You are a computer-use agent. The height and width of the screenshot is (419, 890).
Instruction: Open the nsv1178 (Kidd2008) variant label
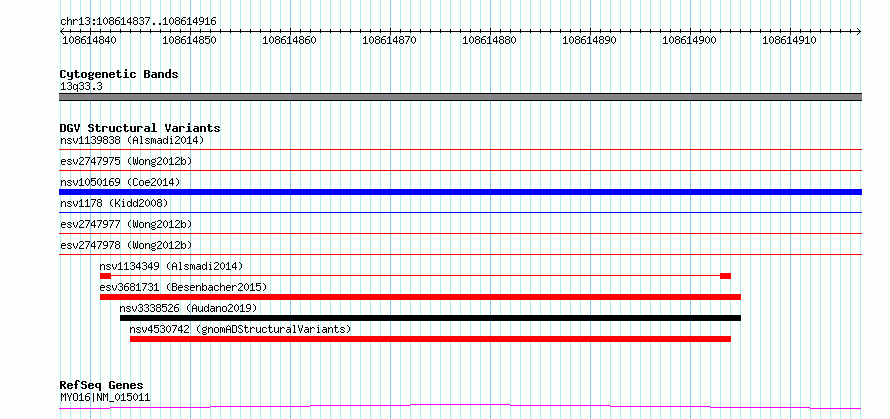pyautogui.click(x=114, y=203)
